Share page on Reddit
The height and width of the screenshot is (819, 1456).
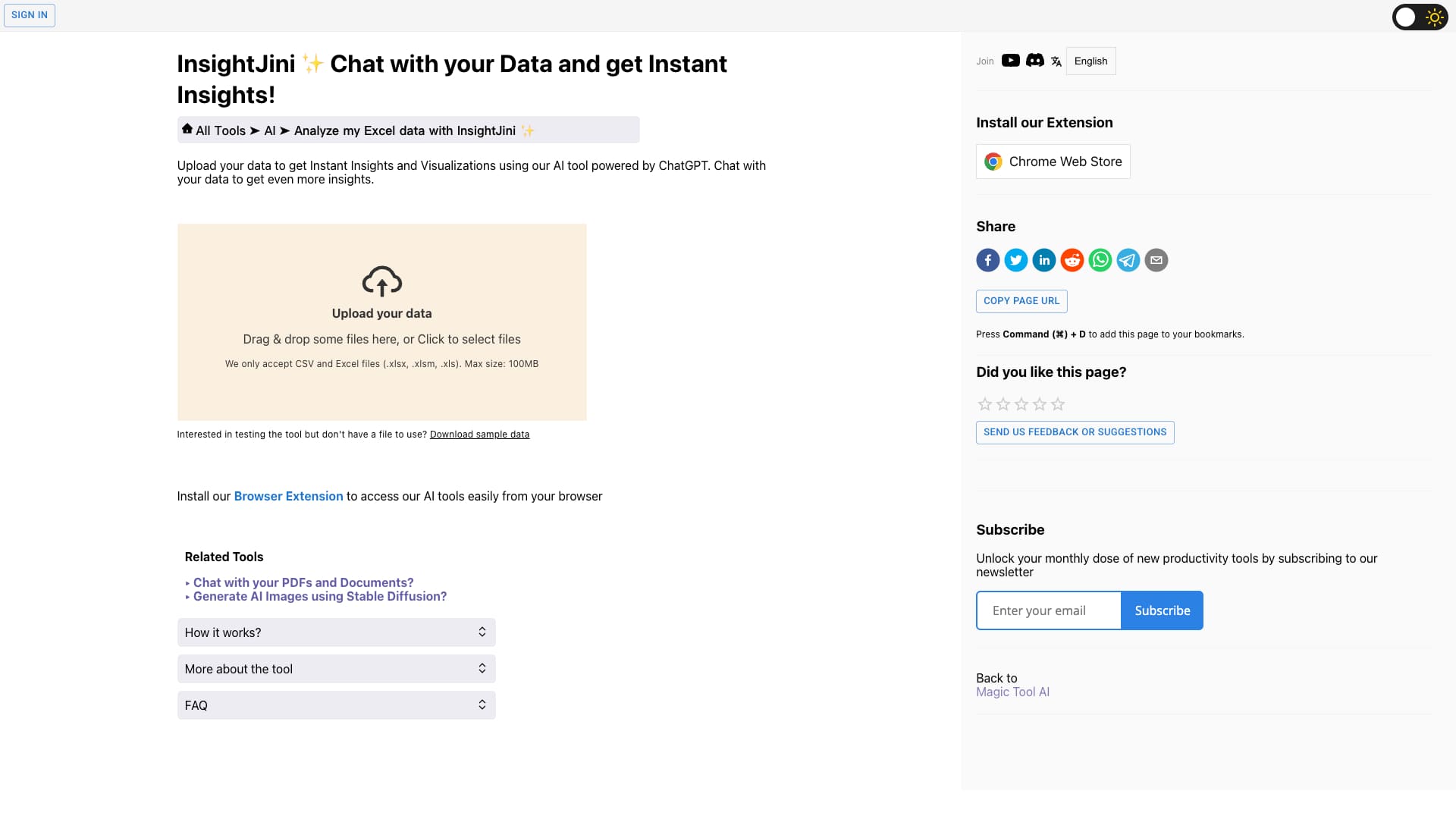tap(1072, 260)
